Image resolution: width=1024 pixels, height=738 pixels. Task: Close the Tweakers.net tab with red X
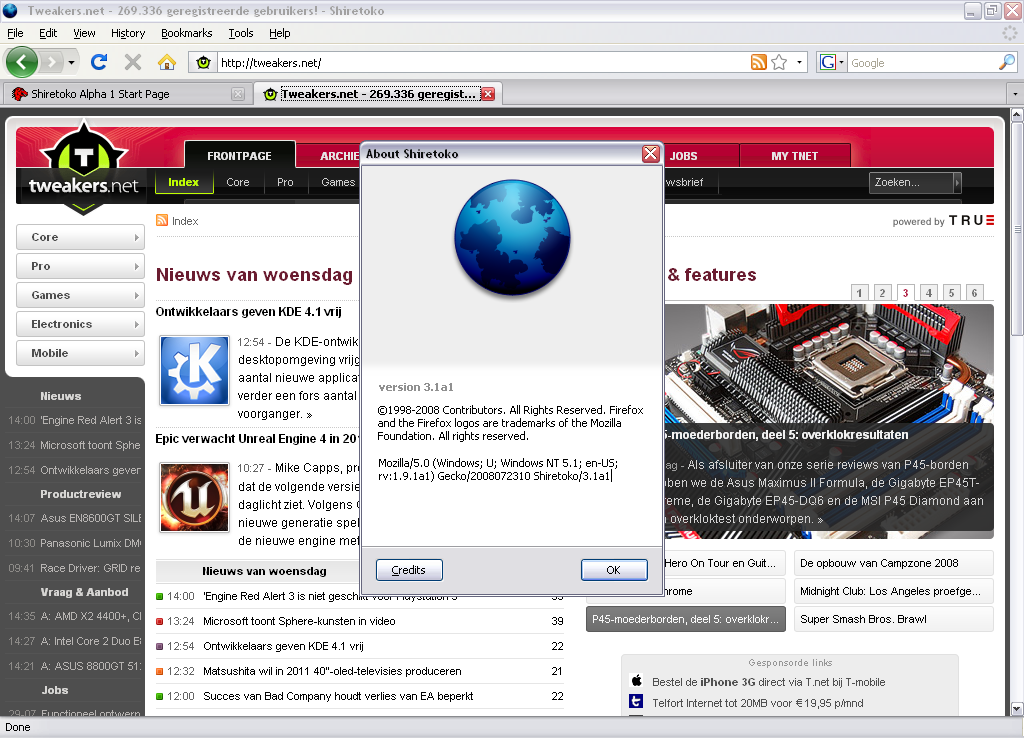coord(487,94)
